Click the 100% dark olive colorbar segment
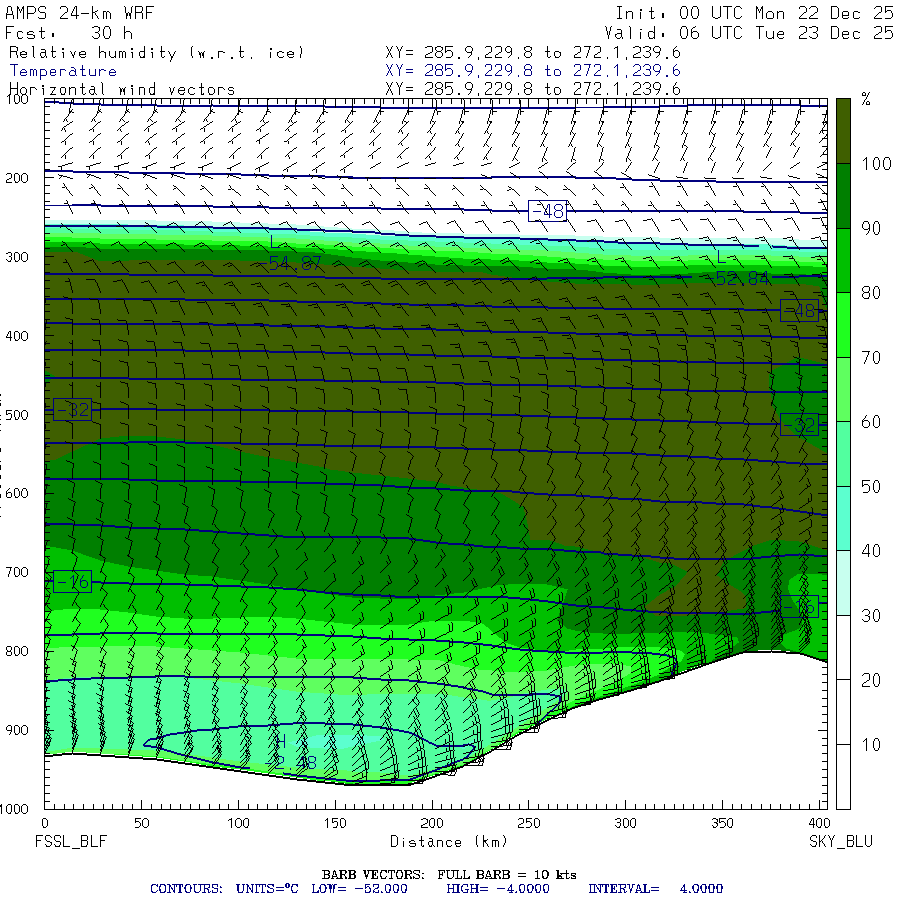Image resolution: width=900 pixels, height=900 pixels. click(x=843, y=131)
